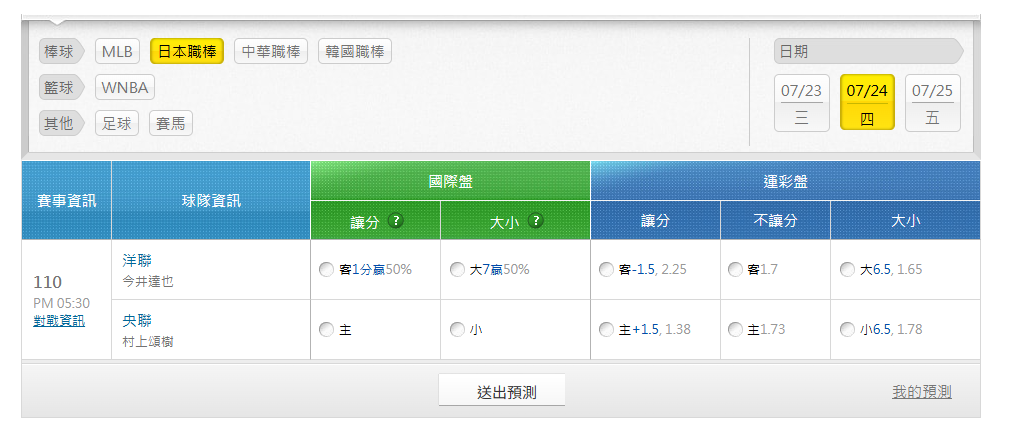Click the help icon beside 國際盤 讓分

pyautogui.click(x=395, y=221)
